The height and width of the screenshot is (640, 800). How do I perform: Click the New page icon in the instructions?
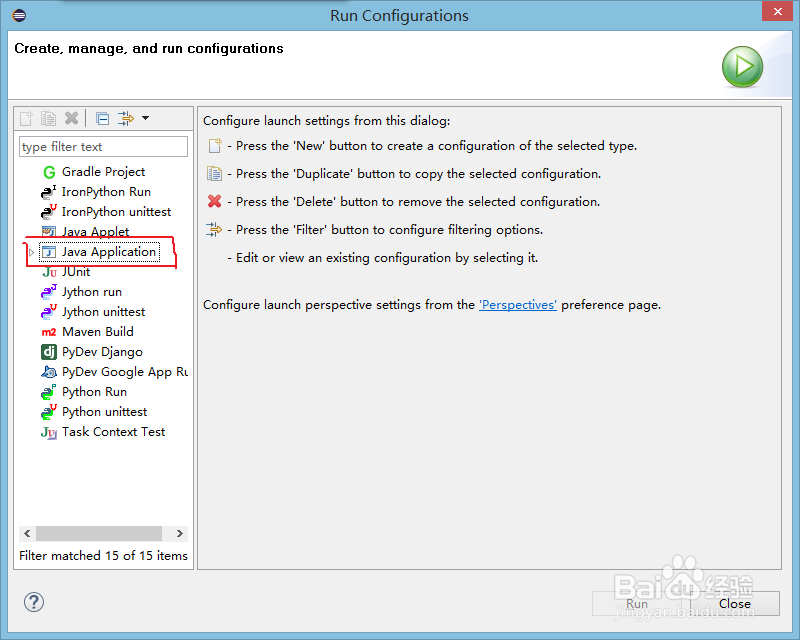coord(215,146)
